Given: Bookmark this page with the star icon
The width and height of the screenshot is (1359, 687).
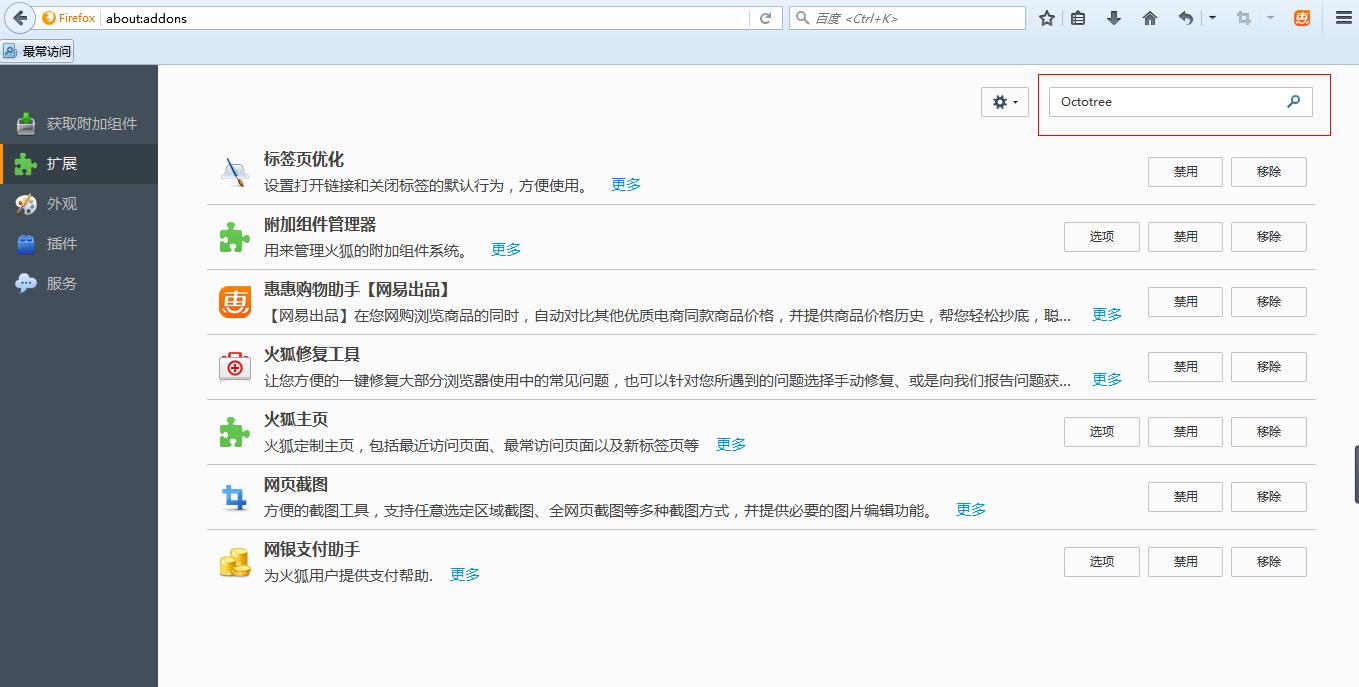Looking at the screenshot, I should click(x=1047, y=18).
